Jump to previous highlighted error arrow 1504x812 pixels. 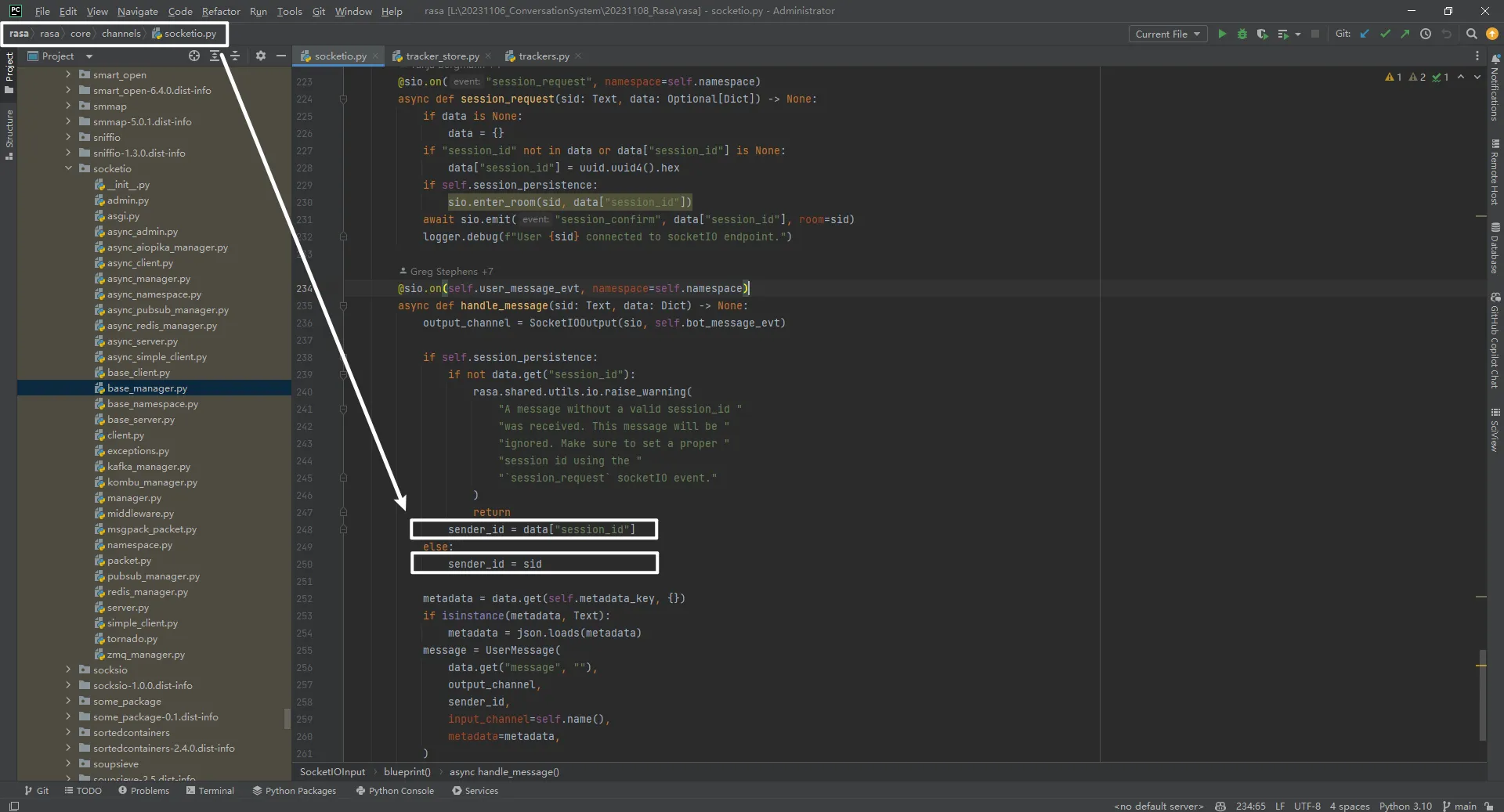click(1461, 77)
